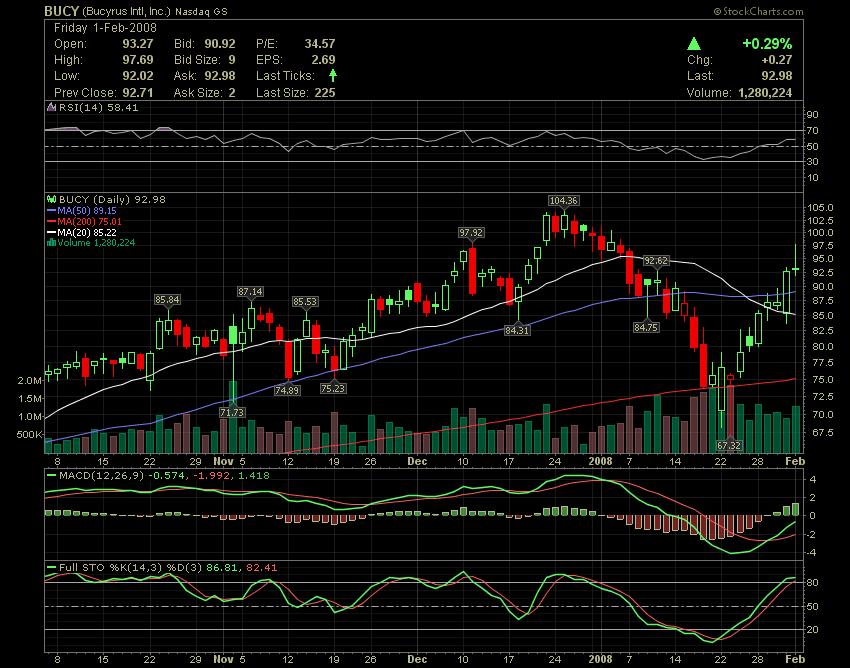
Task: Click the MA(20) 85.22 legend text
Action: click(87, 233)
